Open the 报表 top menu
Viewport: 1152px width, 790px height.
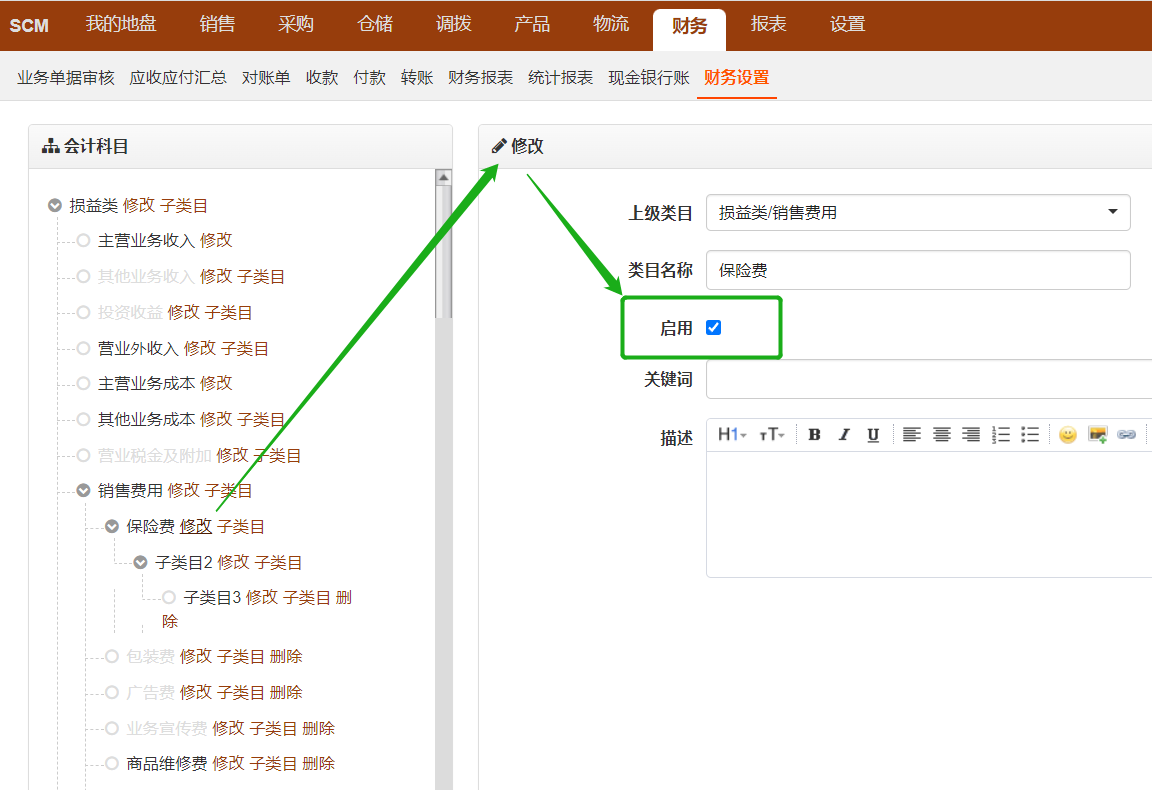click(768, 25)
